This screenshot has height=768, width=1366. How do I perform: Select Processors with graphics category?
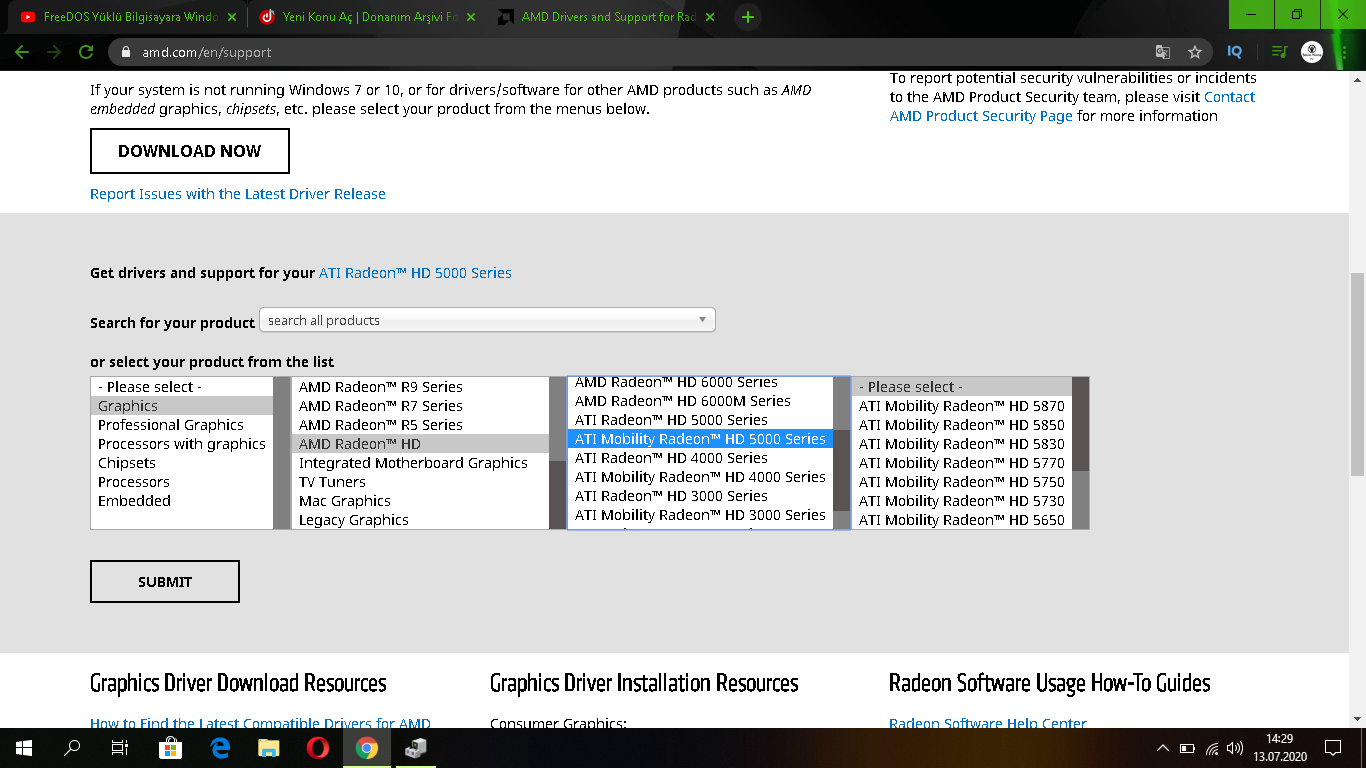(x=182, y=444)
